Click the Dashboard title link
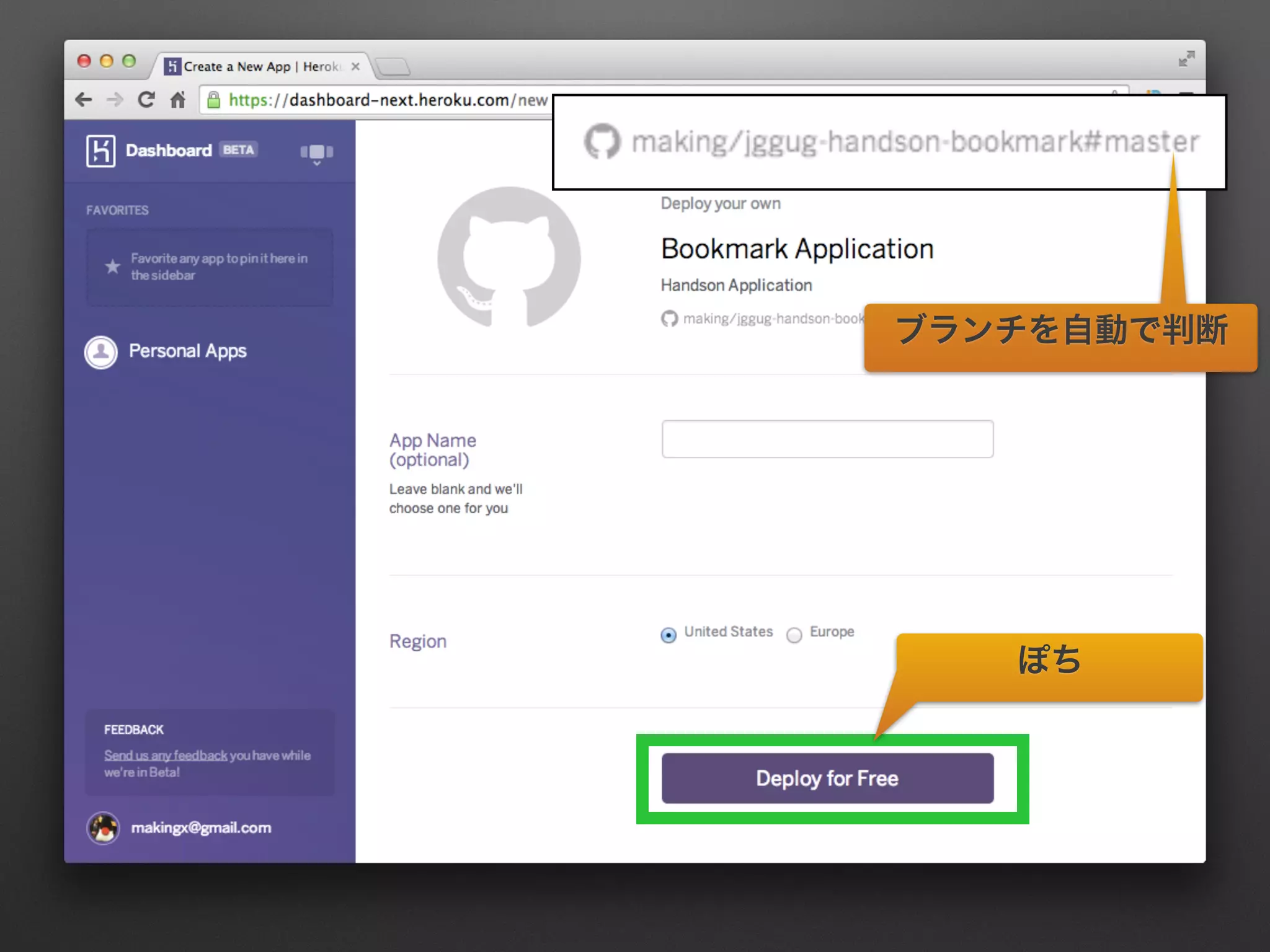This screenshot has height=952, width=1270. click(x=169, y=151)
